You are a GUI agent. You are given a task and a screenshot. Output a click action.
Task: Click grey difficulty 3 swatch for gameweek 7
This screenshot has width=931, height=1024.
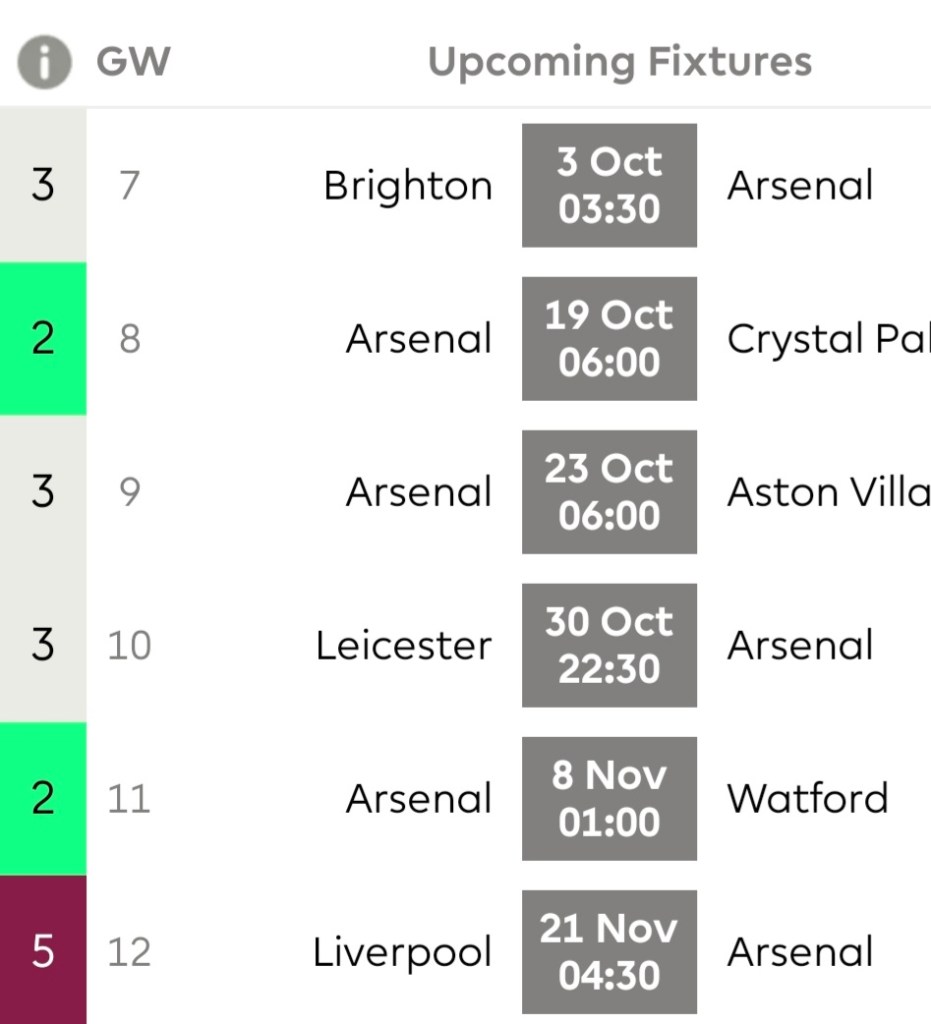(43, 186)
